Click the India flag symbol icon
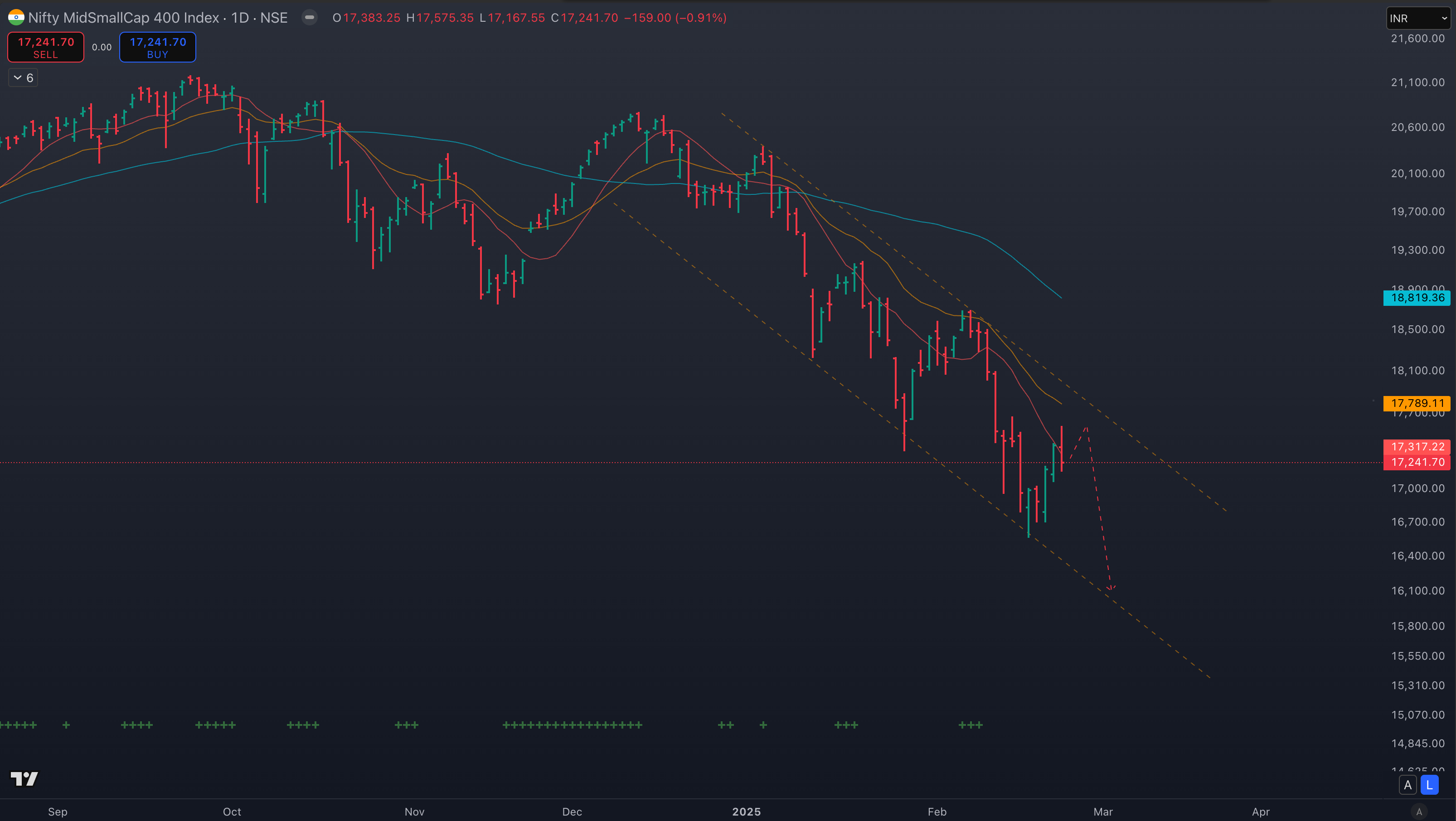Screen dimensions: 1456x821 tap(16, 18)
